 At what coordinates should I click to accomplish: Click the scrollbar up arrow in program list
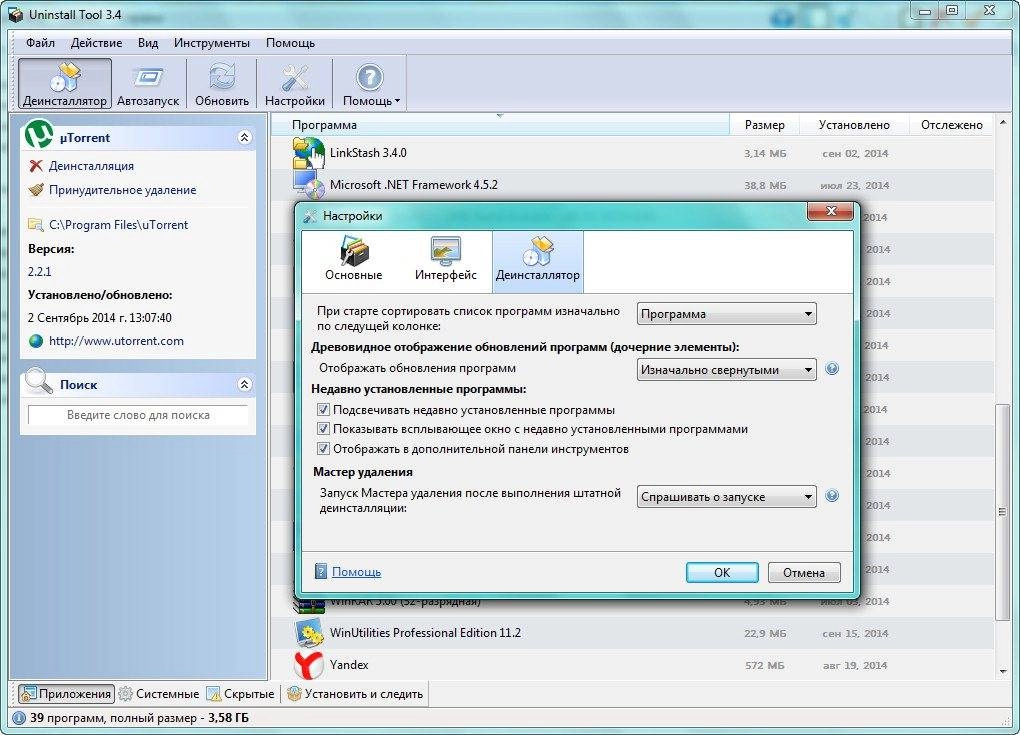click(x=1002, y=122)
